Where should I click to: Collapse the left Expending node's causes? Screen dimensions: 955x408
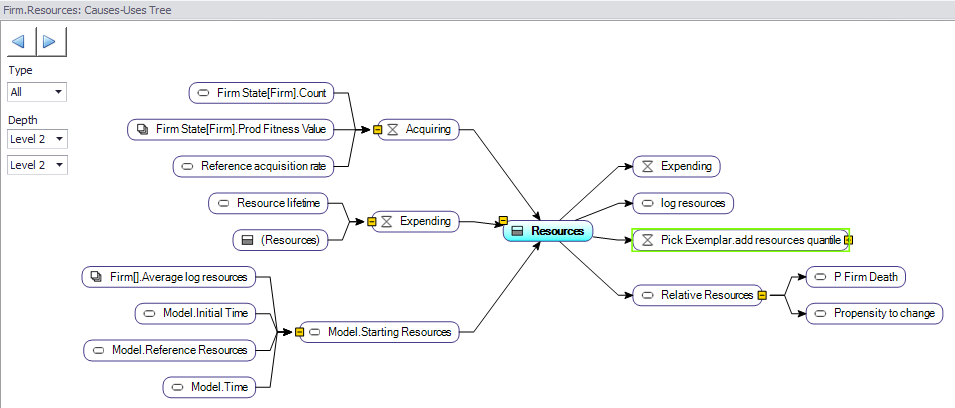[371, 221]
